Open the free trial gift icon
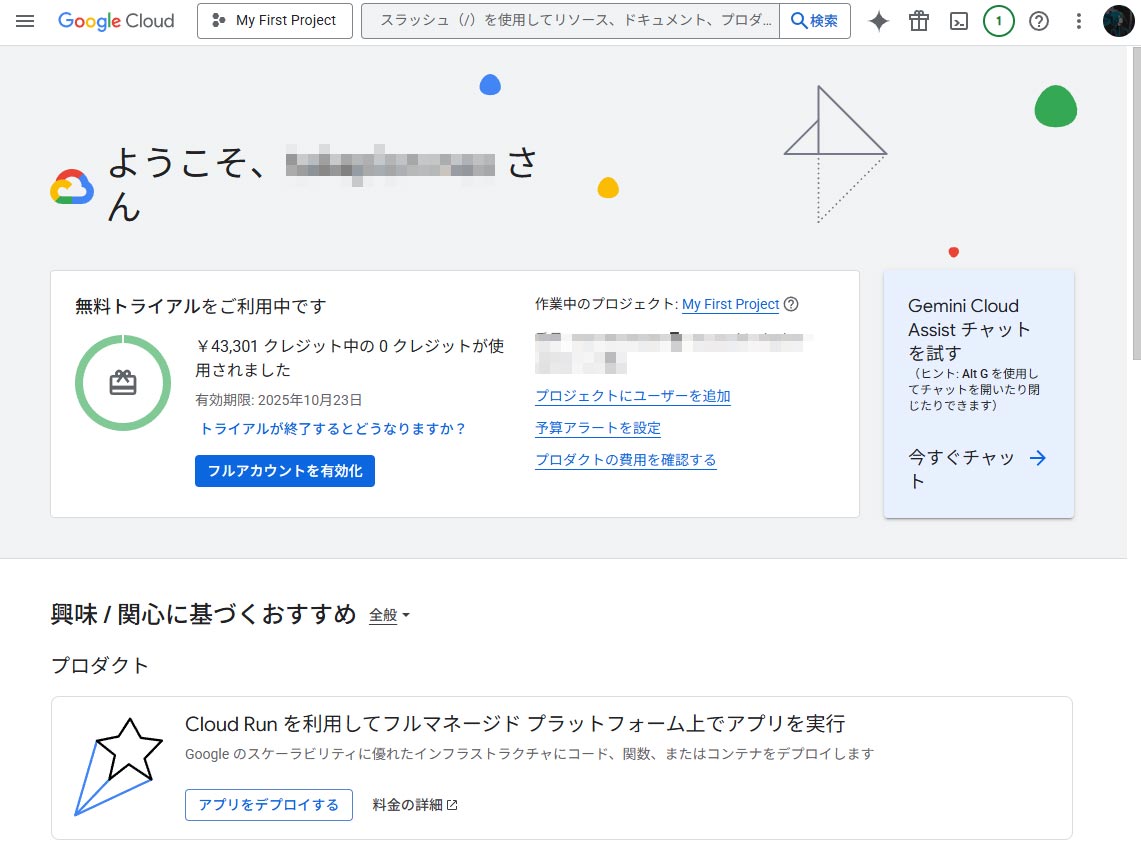 pos(919,21)
